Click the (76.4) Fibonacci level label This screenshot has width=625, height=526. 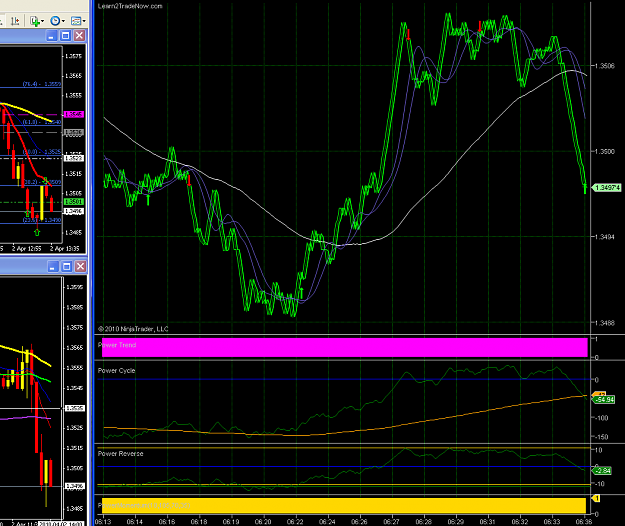pyautogui.click(x=41, y=84)
